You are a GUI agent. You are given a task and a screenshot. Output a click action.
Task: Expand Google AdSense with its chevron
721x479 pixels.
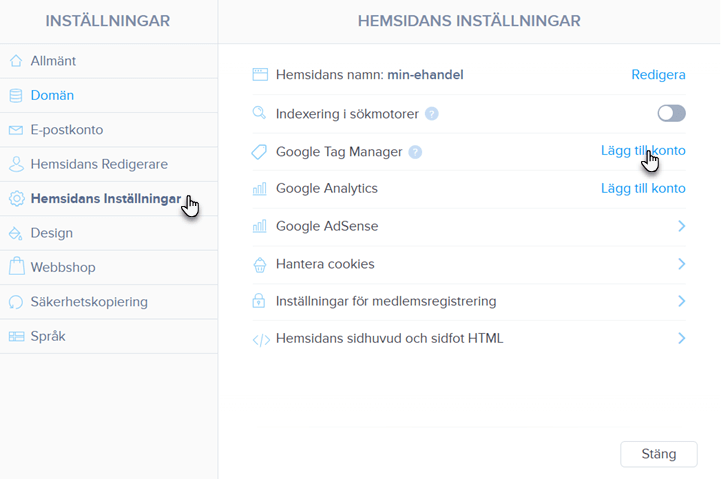[x=681, y=226]
